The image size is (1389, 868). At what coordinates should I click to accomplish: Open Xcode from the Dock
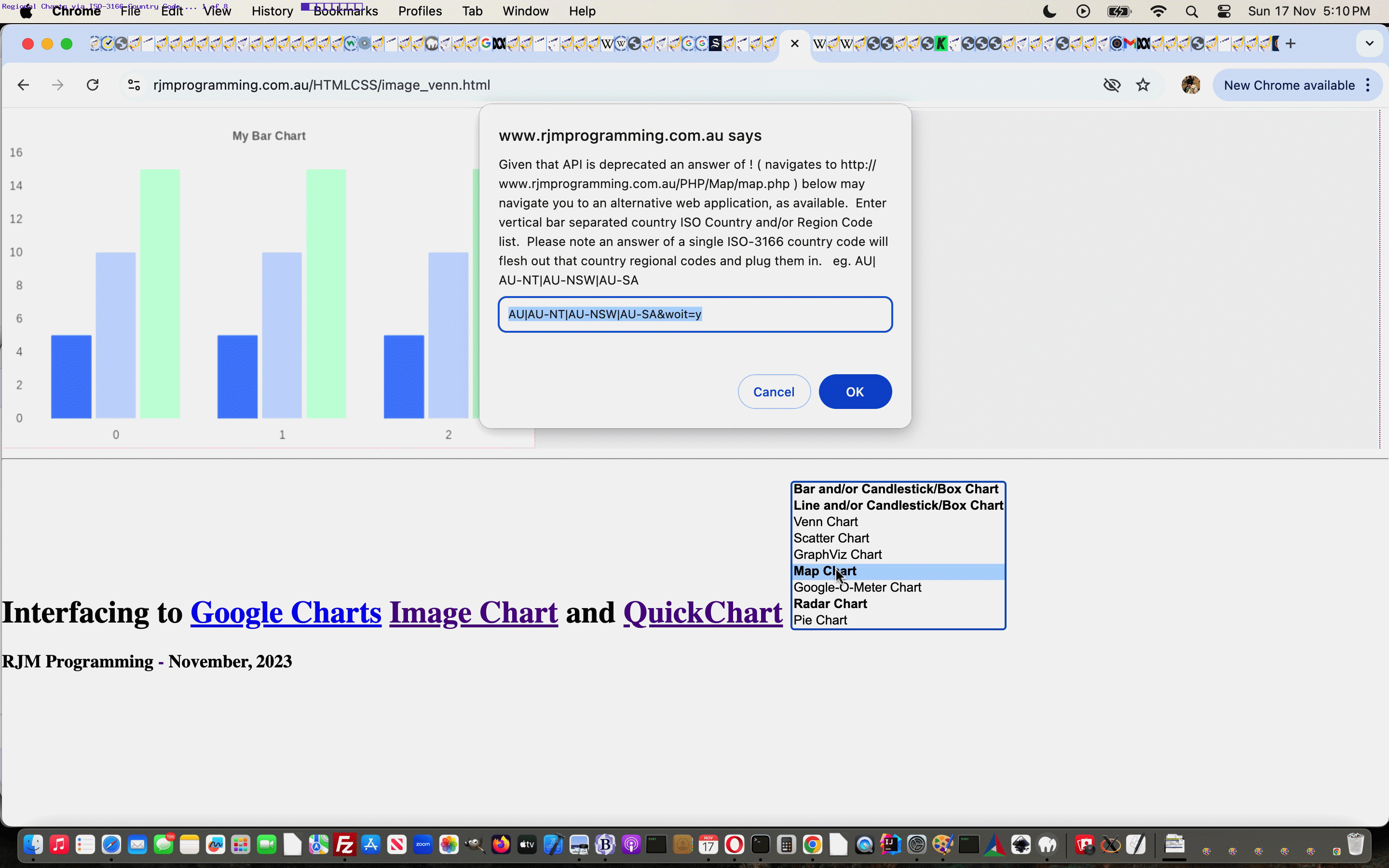pos(553,844)
